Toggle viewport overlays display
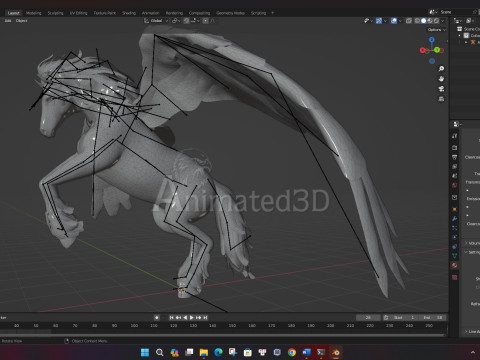This screenshot has height=360, width=480. click(394, 21)
